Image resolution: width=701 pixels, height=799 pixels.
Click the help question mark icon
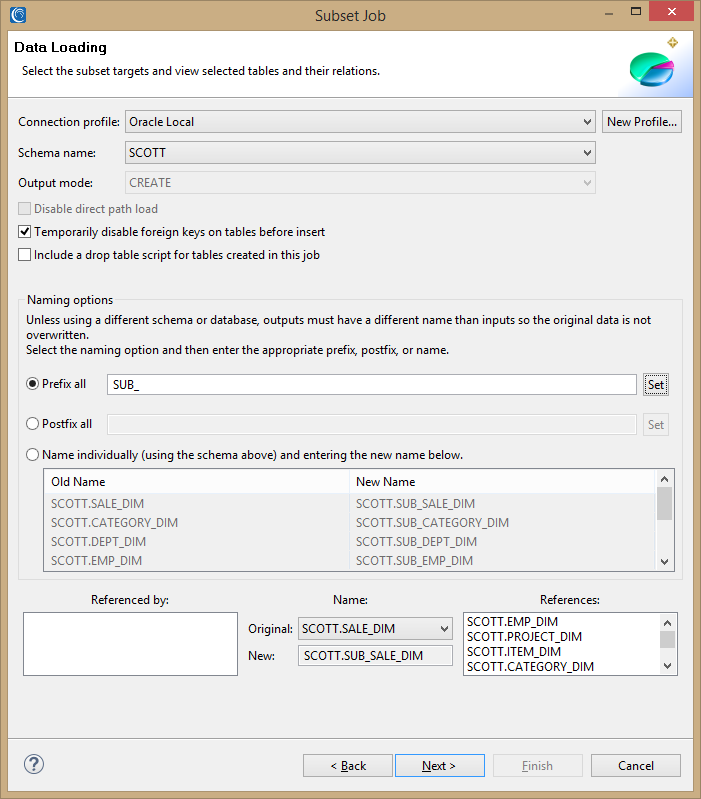(34, 765)
